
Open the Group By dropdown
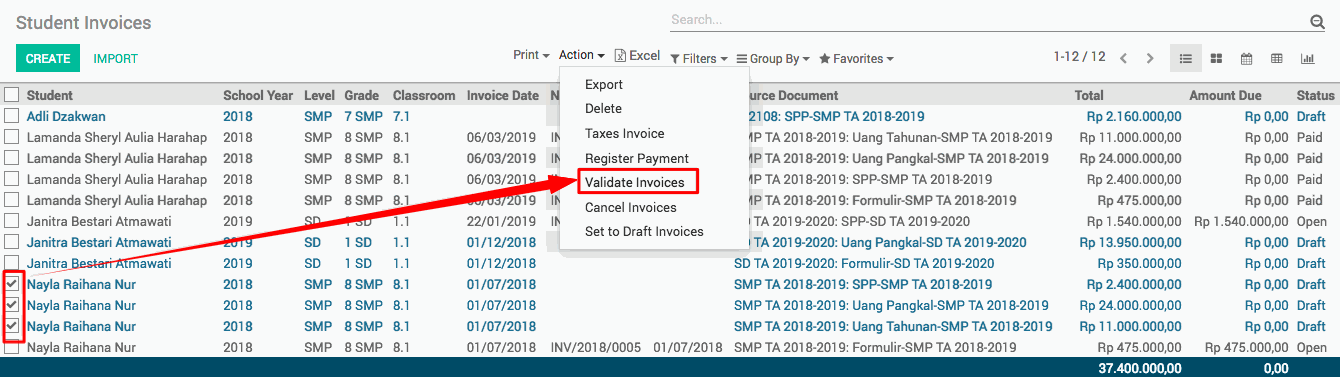(x=773, y=58)
